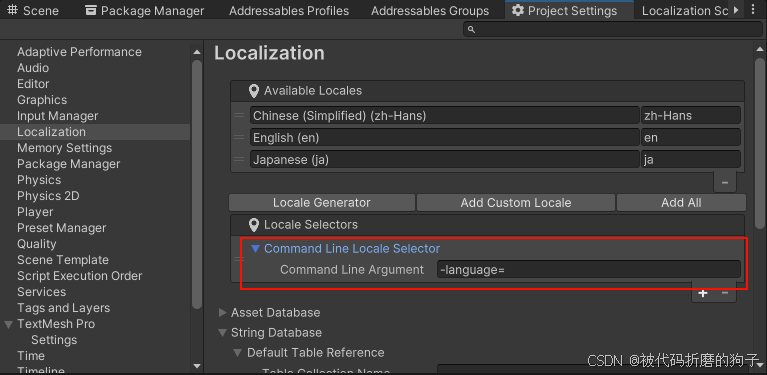Click the zh-Hans code field

tap(691, 116)
